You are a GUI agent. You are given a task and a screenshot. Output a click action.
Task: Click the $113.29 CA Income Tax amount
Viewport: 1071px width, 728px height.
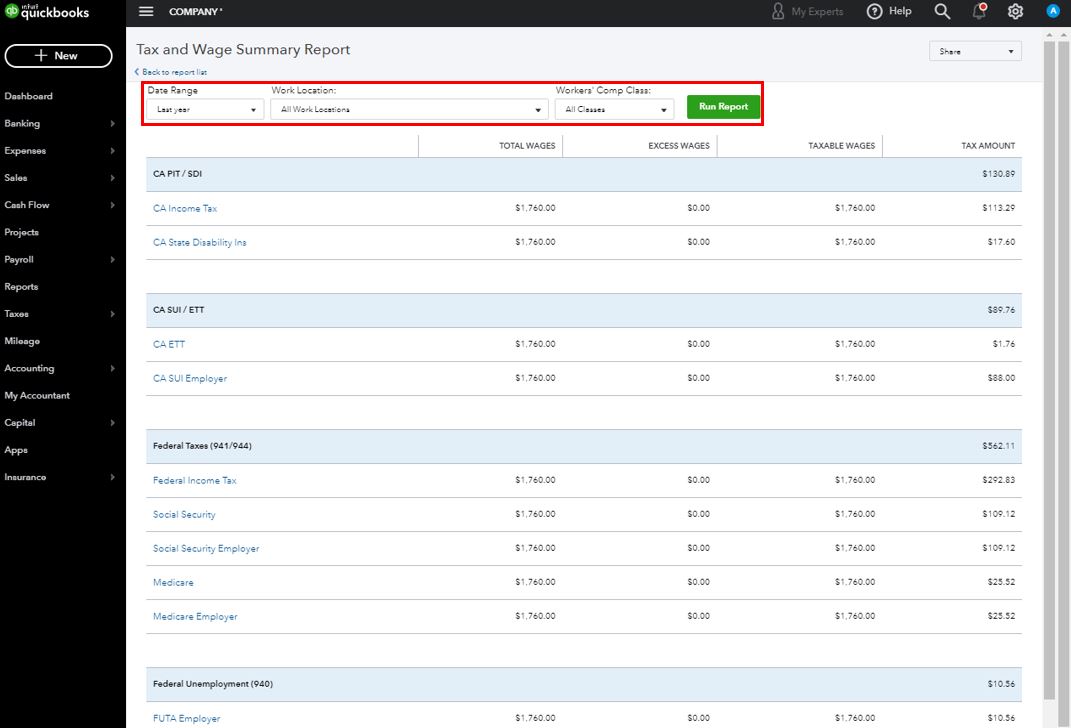coord(998,208)
